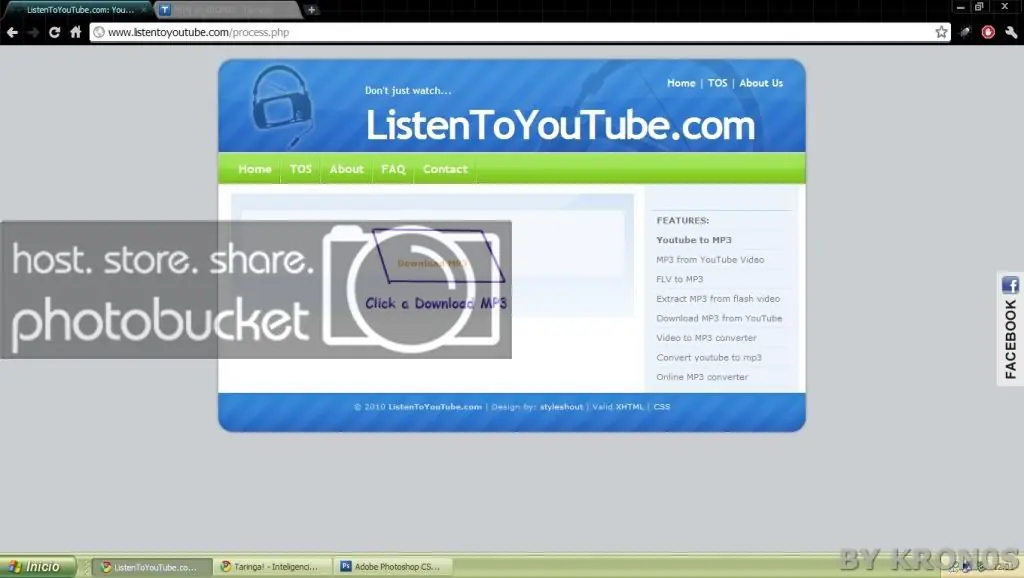The height and width of the screenshot is (578, 1024).
Task: Click the rocket extension icon near the omnibox
Action: (964, 31)
